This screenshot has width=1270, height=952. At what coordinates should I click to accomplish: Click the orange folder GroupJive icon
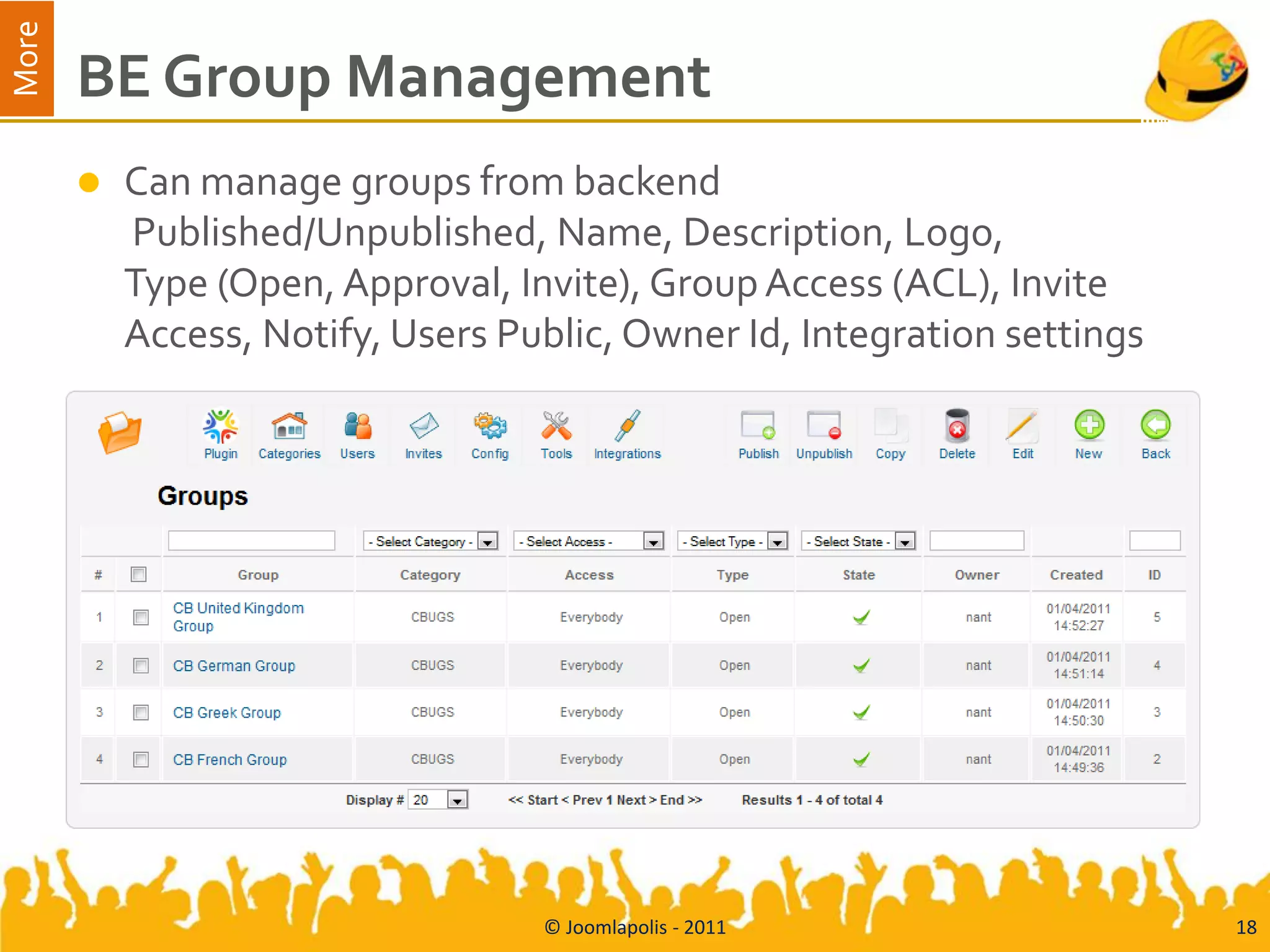[120, 432]
